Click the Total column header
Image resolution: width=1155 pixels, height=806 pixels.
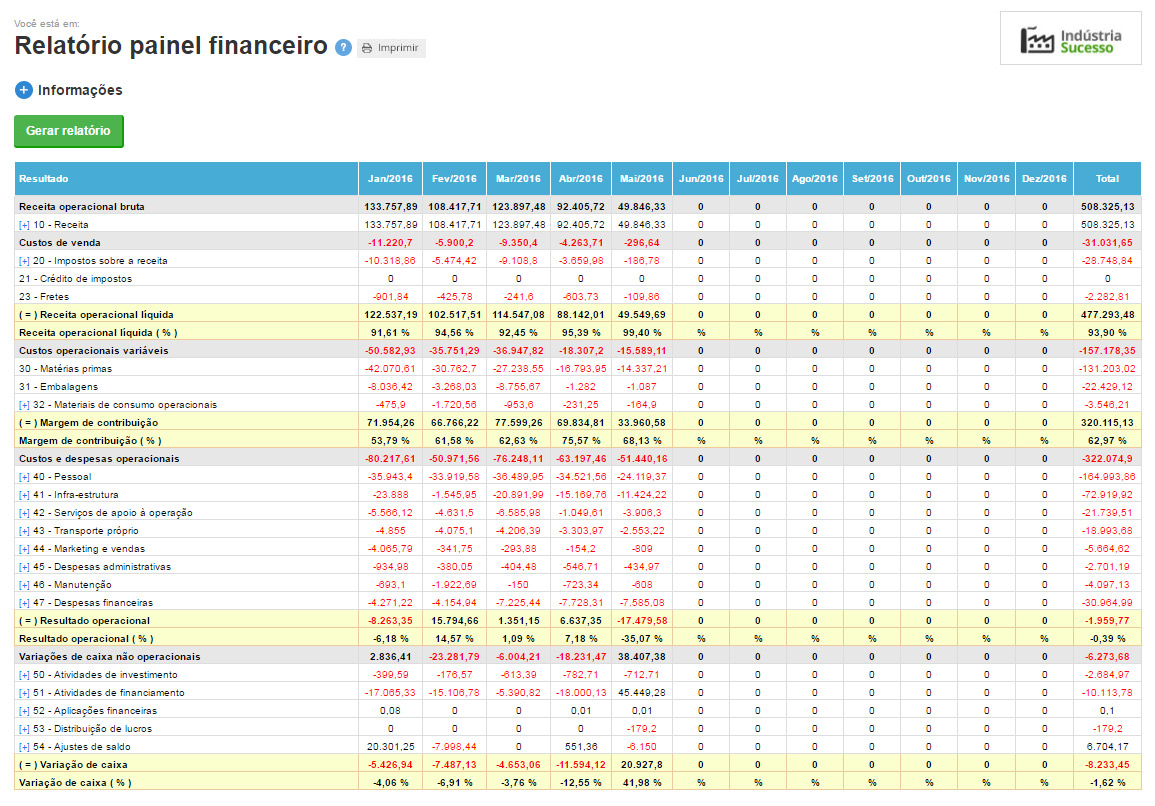tap(1107, 179)
